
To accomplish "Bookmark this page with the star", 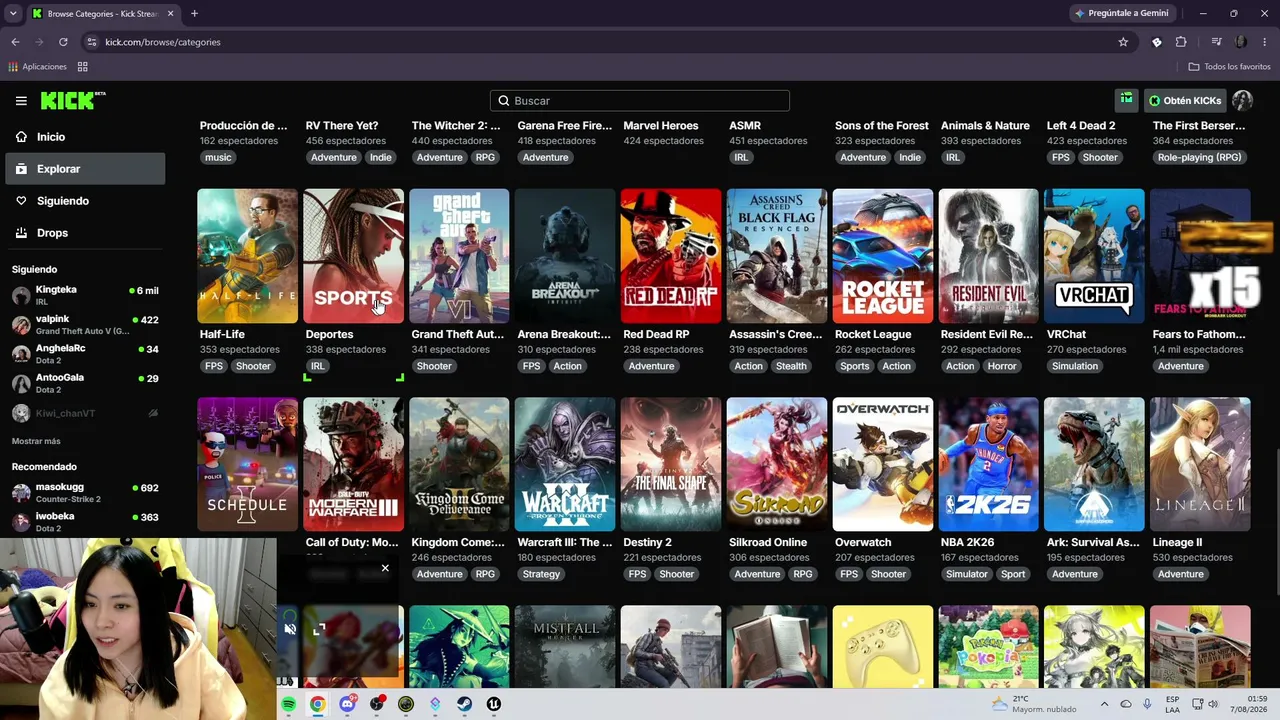I will pyautogui.click(x=1123, y=42).
